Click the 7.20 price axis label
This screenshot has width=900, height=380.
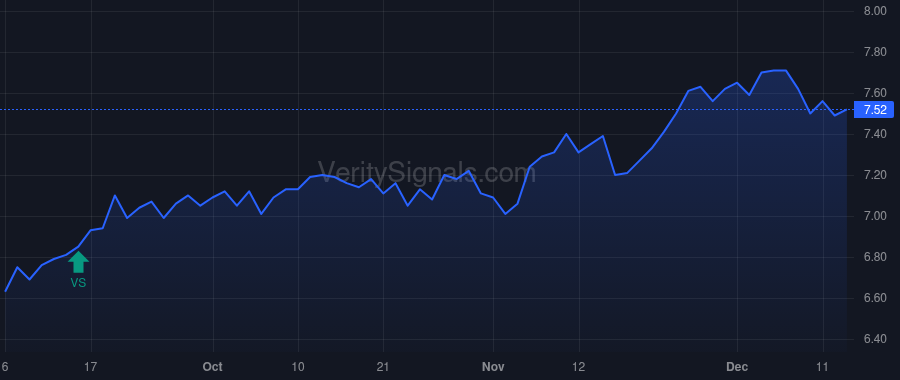[875, 175]
